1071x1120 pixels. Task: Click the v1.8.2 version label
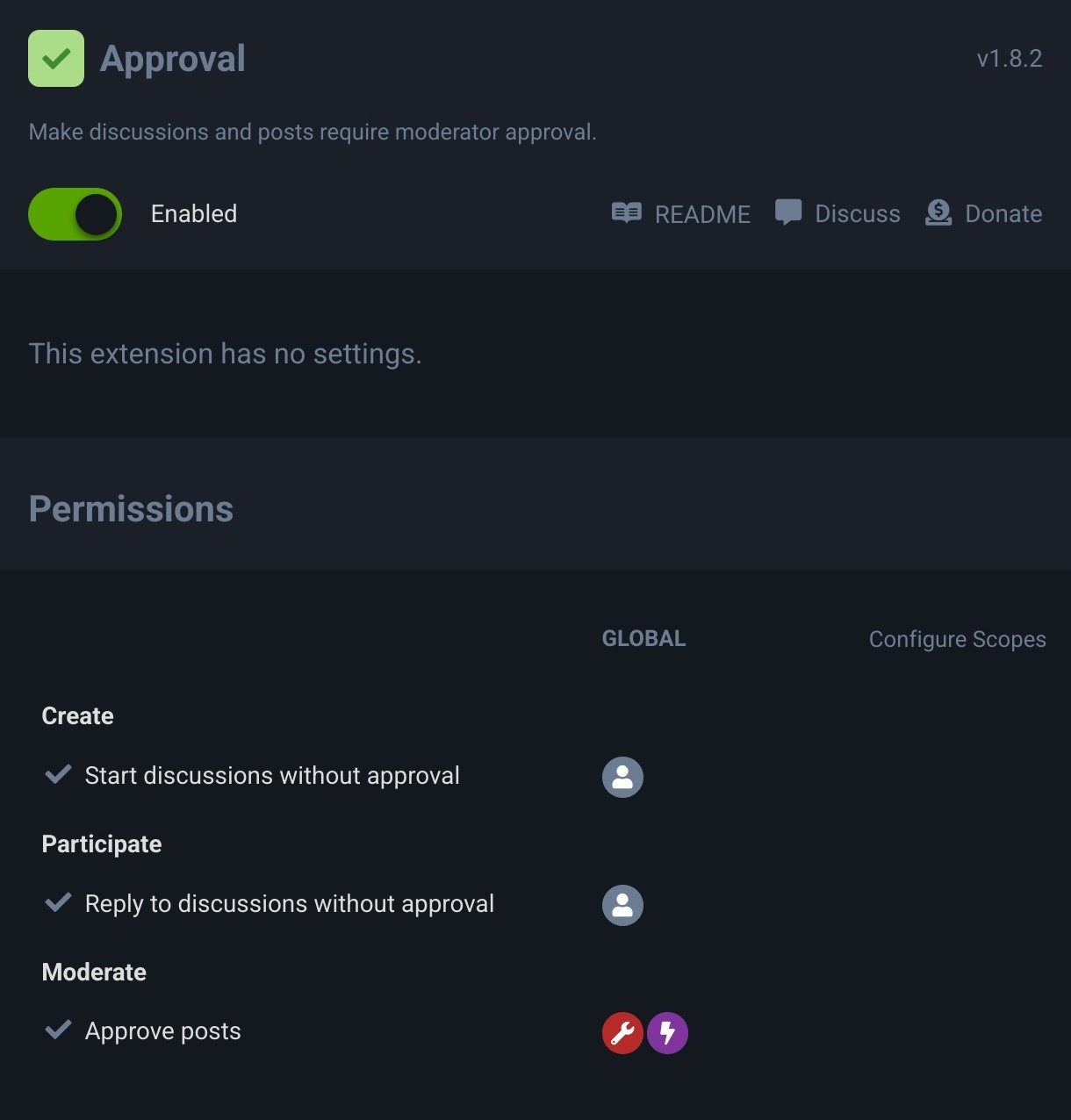[x=1009, y=59]
